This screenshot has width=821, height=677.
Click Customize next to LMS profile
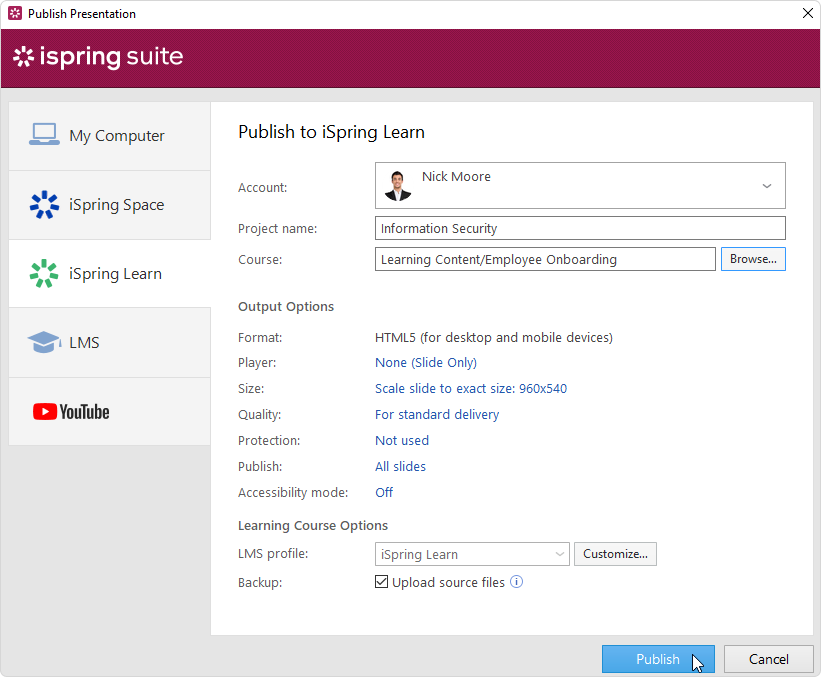(615, 553)
